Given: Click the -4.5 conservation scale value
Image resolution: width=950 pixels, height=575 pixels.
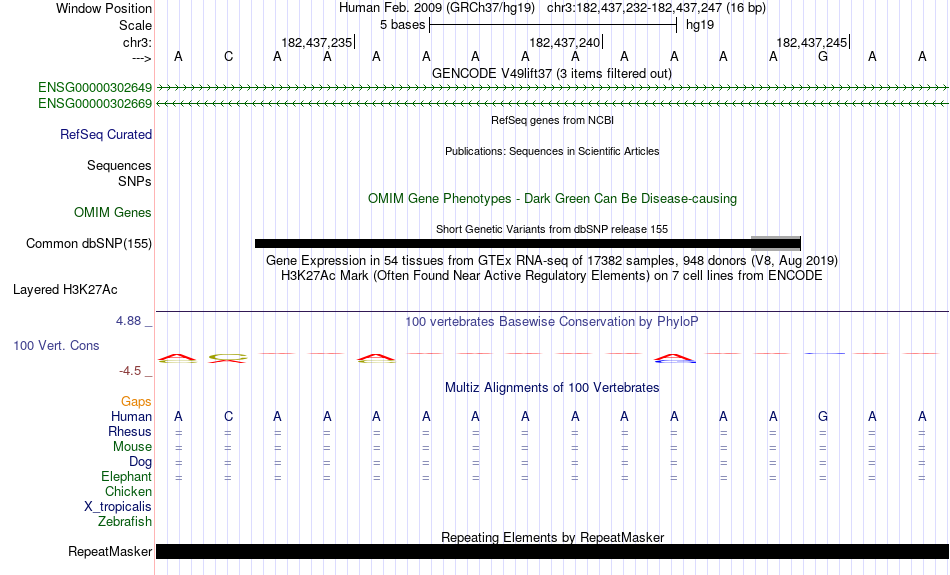Looking at the screenshot, I should click(130, 371).
